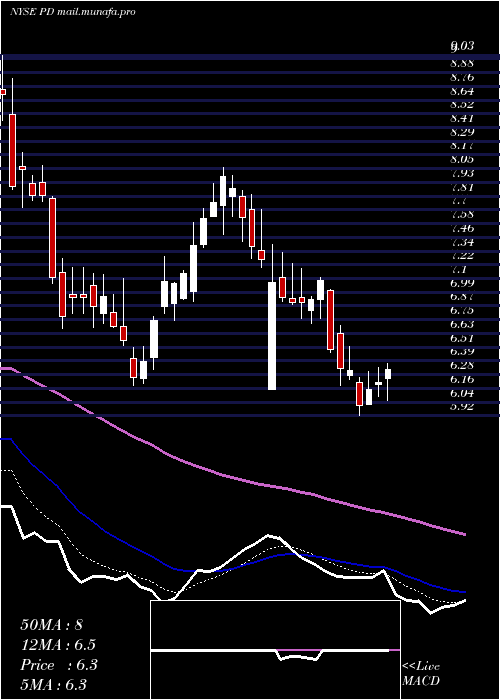This screenshot has width=500, height=700.
Task: Click inside the MACD inset panel
Action: [x=275, y=650]
